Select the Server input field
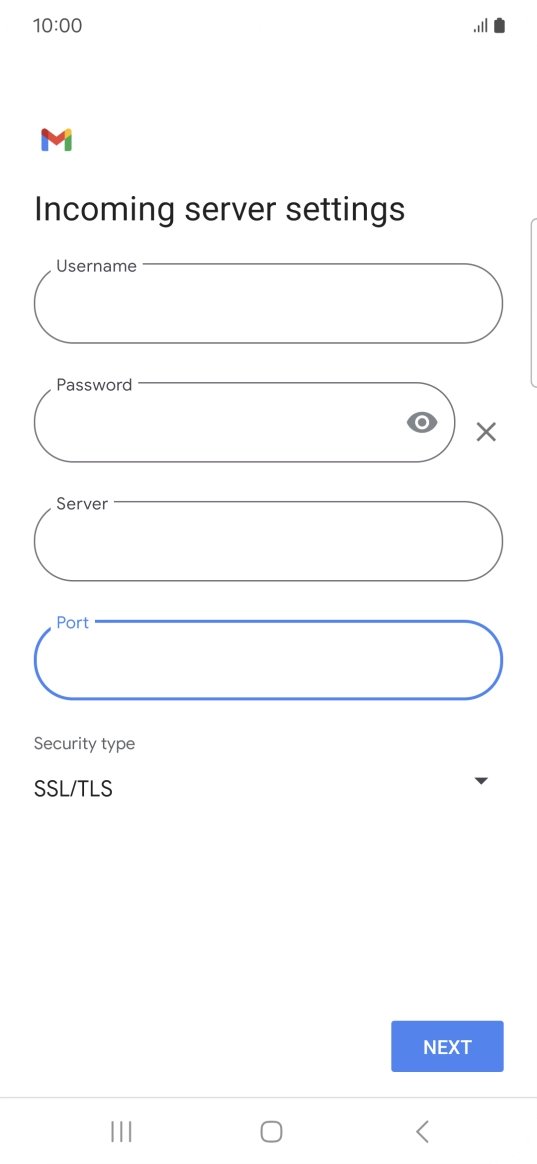The image size is (537, 1164). coord(268,541)
